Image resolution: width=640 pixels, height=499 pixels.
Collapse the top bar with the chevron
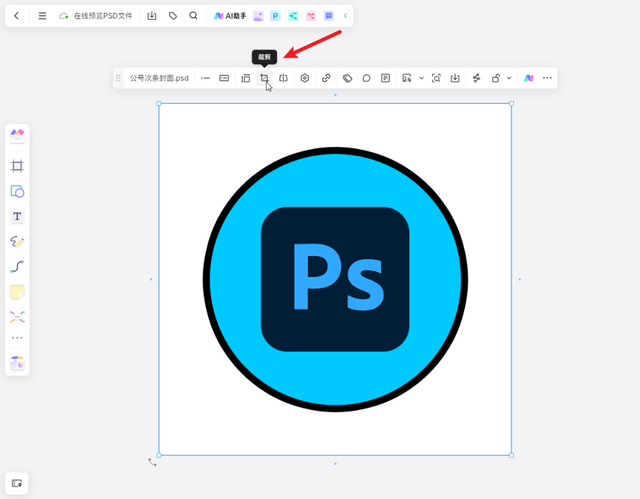click(x=345, y=16)
